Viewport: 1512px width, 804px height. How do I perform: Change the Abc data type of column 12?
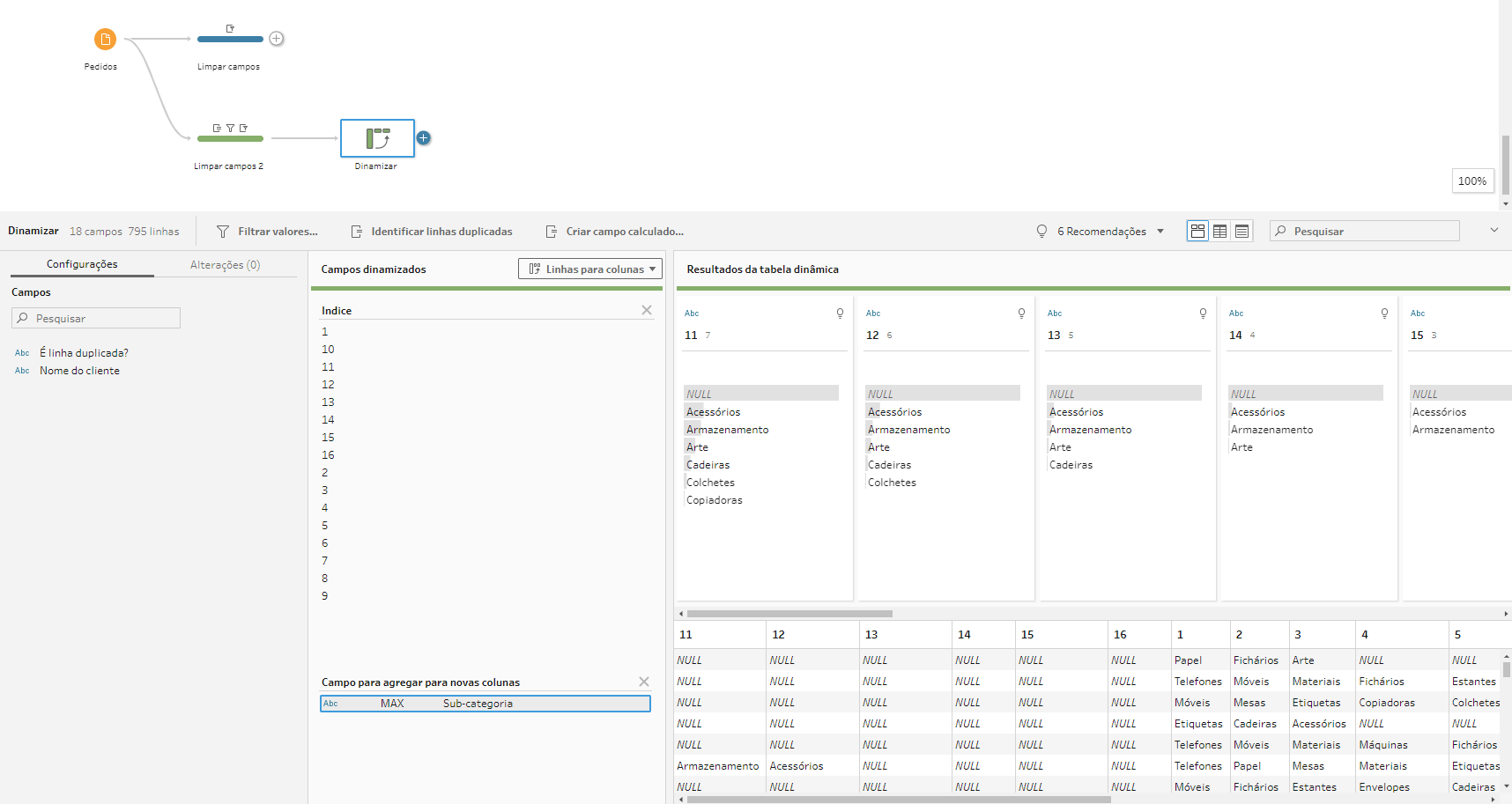(873, 313)
